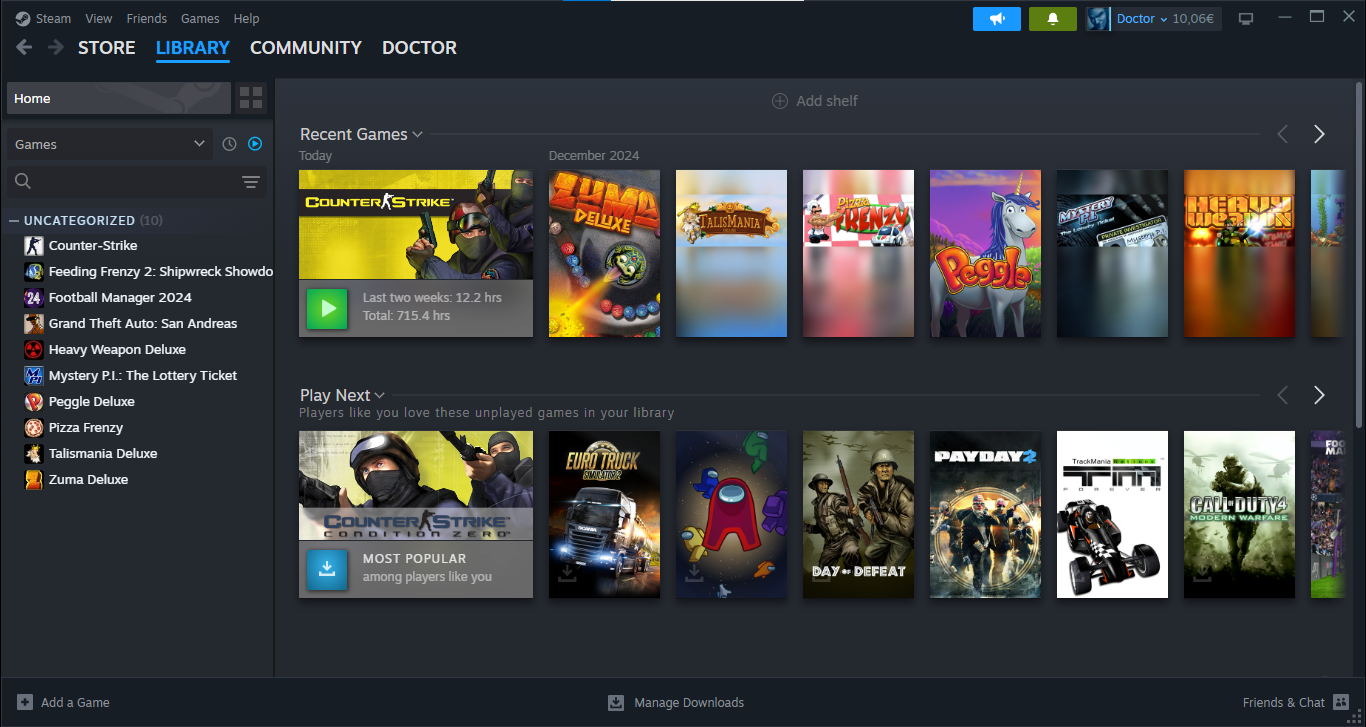This screenshot has height=727, width=1366.
Task: Open the Play Next shelf dropdown
Action: [x=380, y=396]
